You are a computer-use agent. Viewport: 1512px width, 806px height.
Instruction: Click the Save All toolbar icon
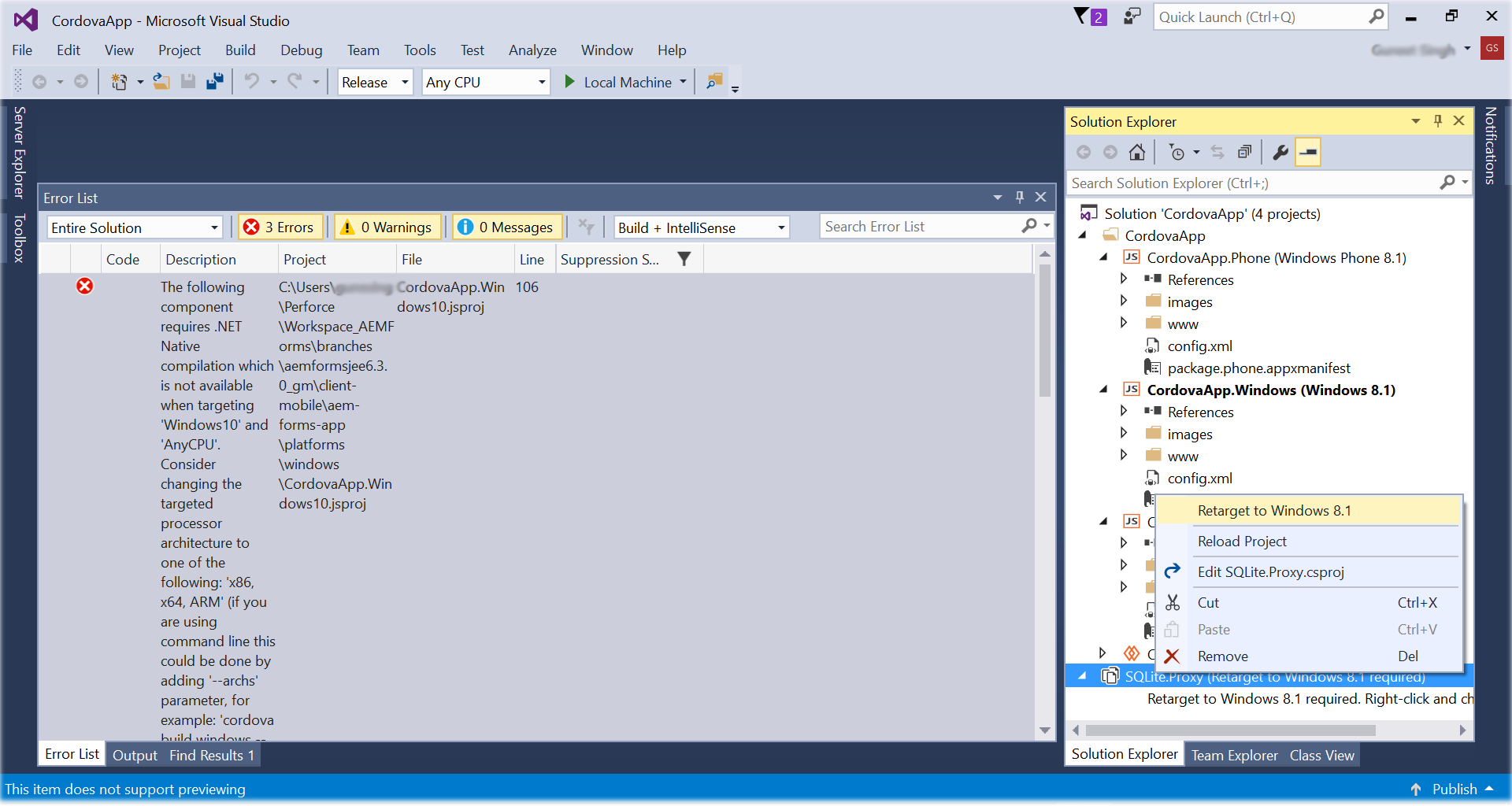(215, 82)
